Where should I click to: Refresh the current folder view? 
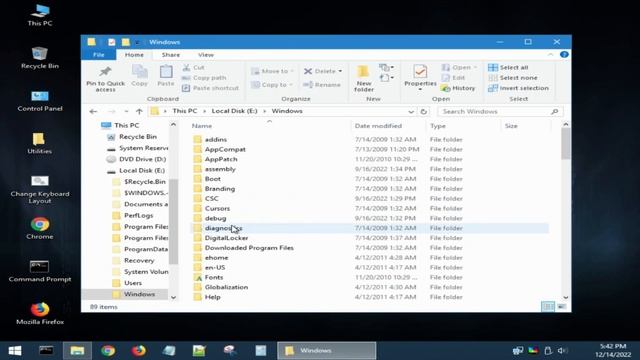[x=424, y=111]
